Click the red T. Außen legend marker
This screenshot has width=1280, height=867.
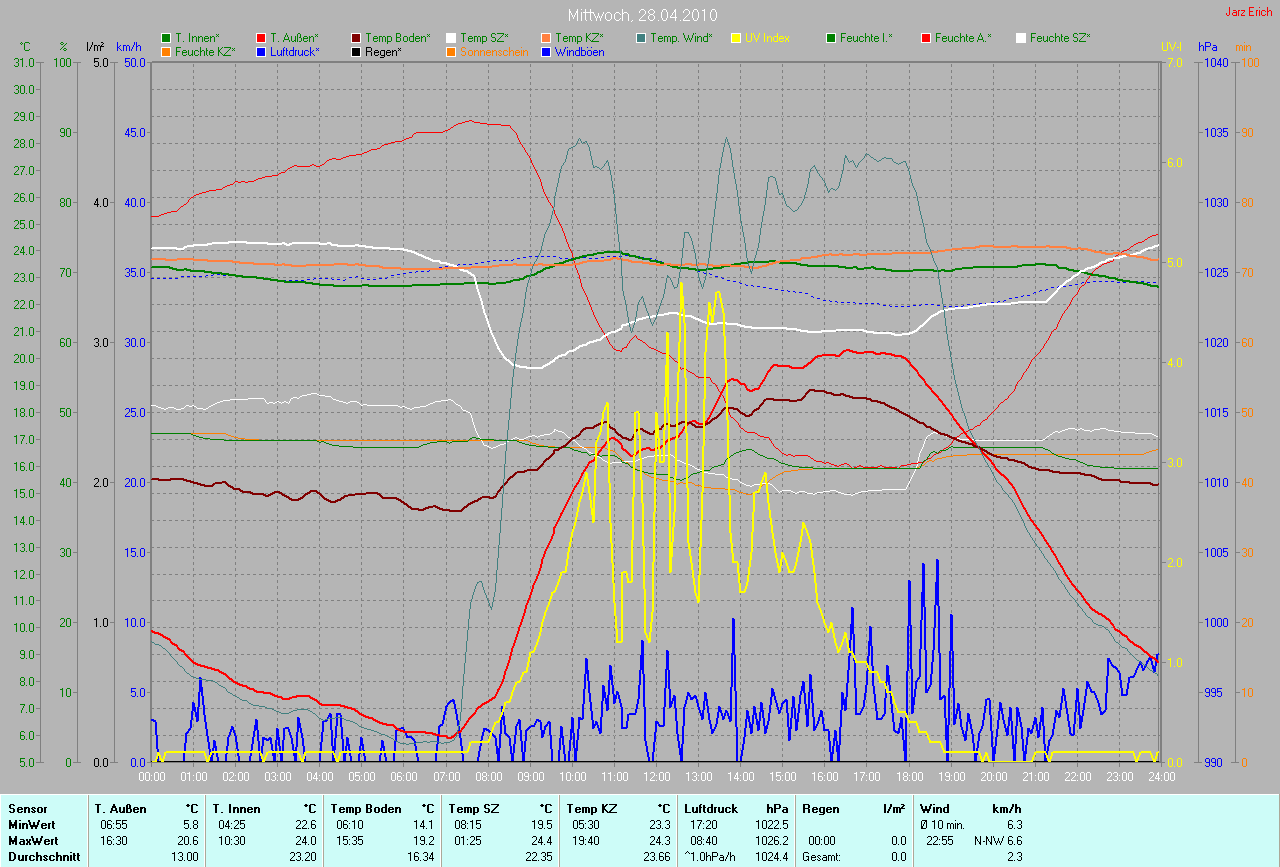point(261,38)
